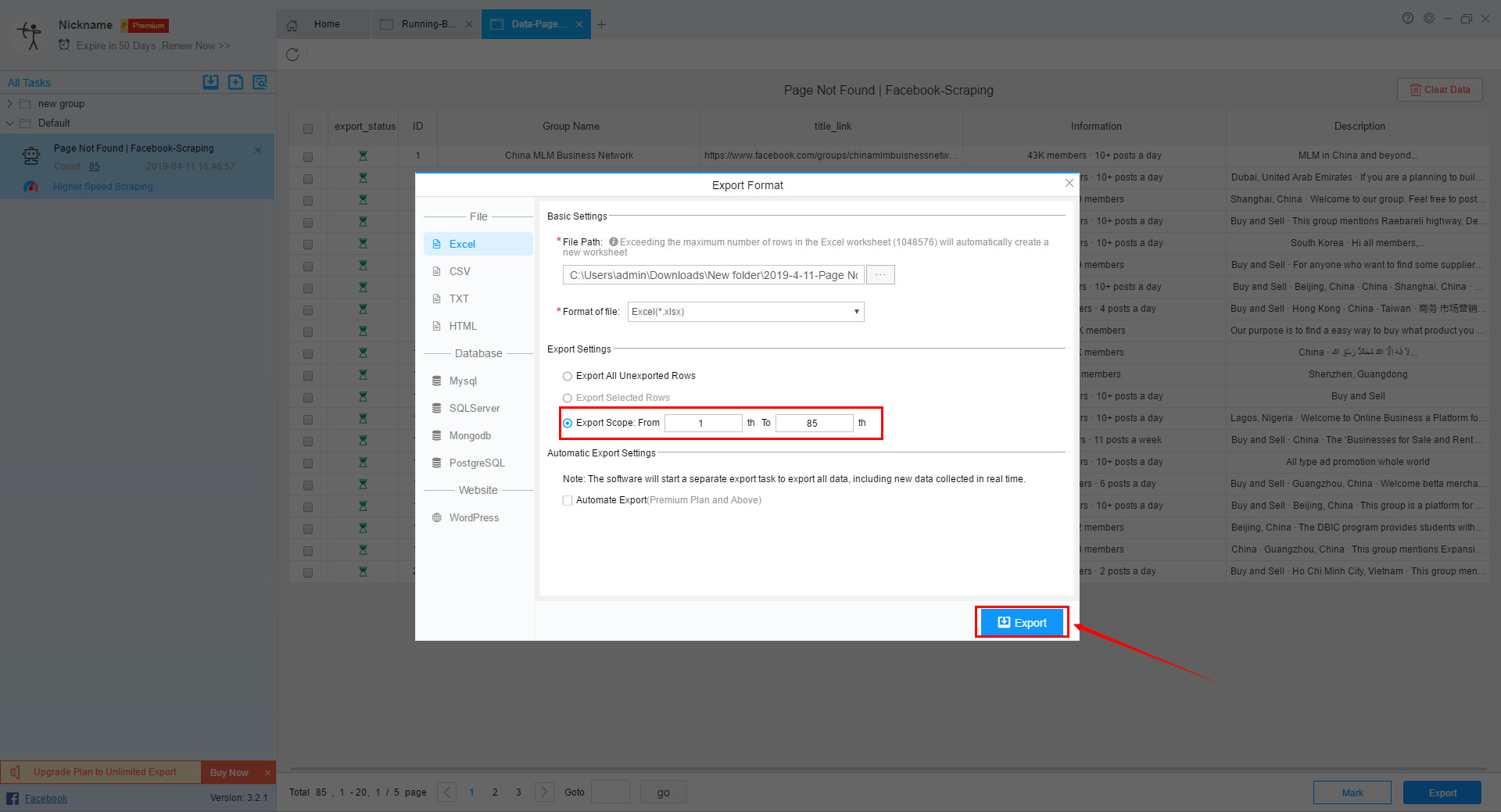
Task: Select Export All Unexported Rows
Action: point(568,376)
